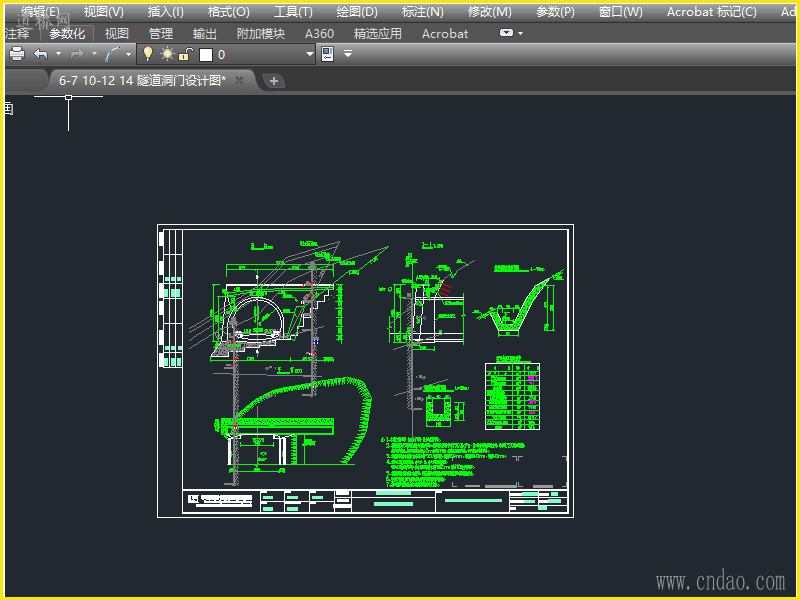This screenshot has height=600, width=800.
Task: Toggle layer on/off light bulb
Action: pyautogui.click(x=148, y=54)
